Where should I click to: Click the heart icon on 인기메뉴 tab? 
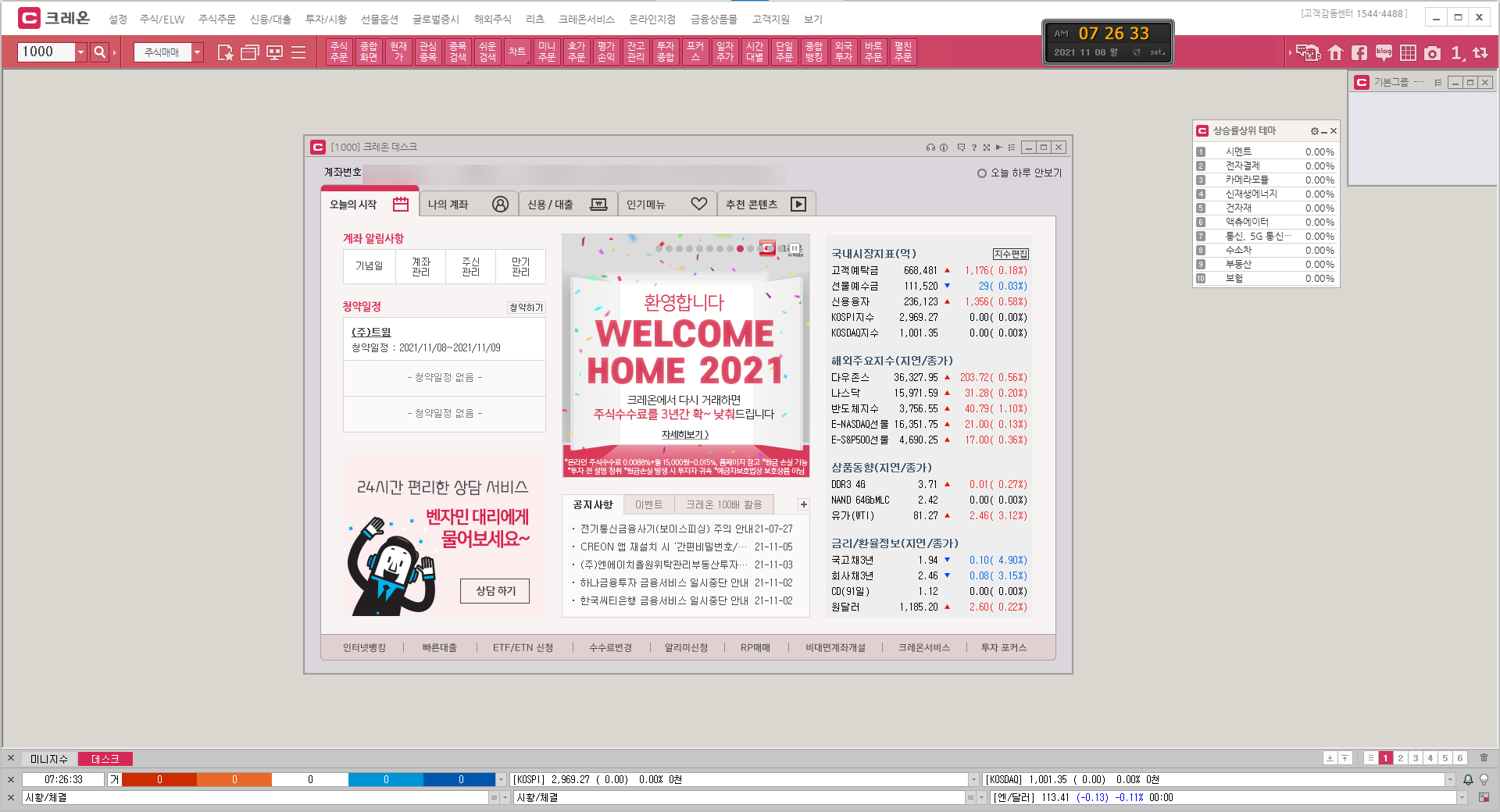(x=699, y=204)
